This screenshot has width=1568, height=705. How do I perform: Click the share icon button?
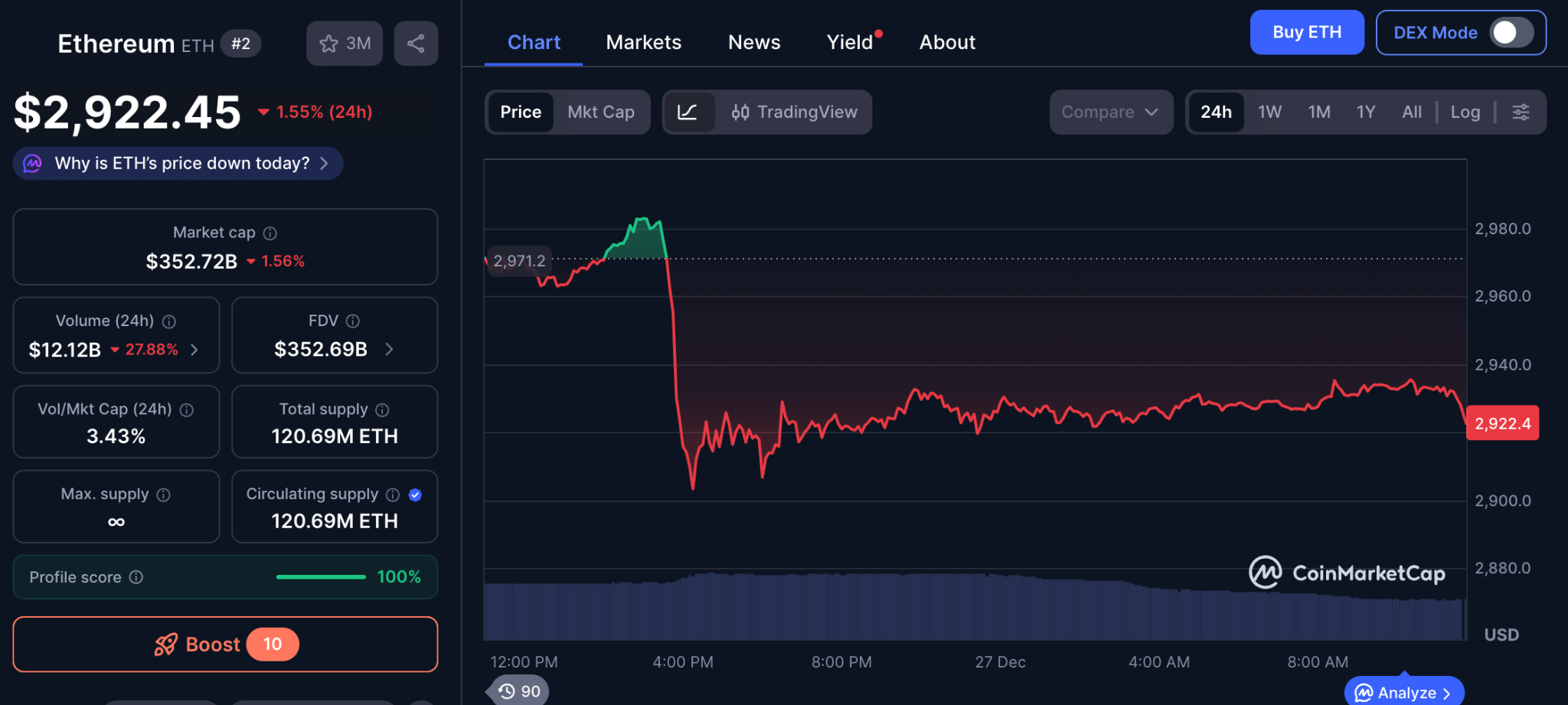[x=416, y=44]
